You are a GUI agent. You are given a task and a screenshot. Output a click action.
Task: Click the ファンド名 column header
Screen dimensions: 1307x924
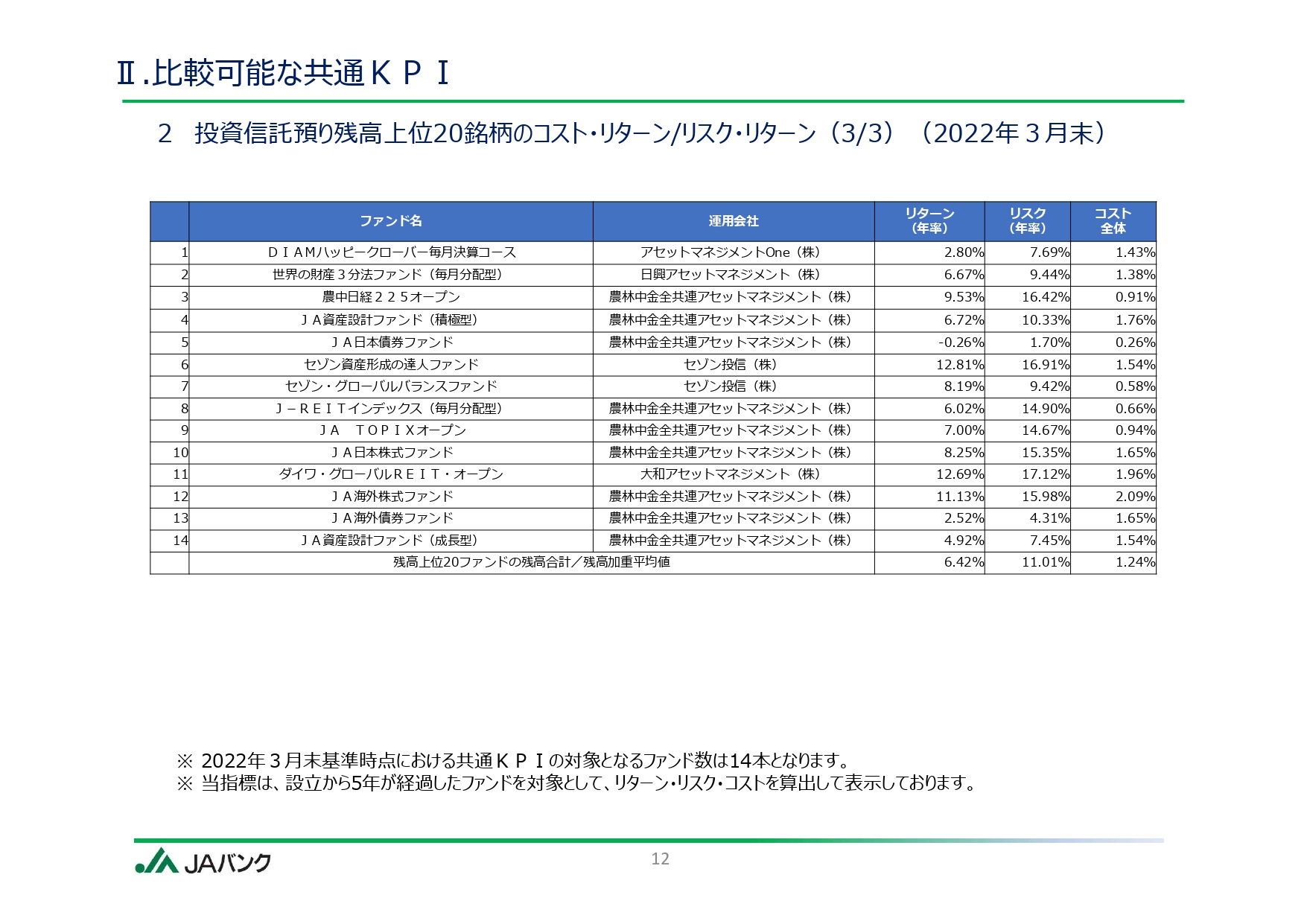pyautogui.click(x=391, y=221)
